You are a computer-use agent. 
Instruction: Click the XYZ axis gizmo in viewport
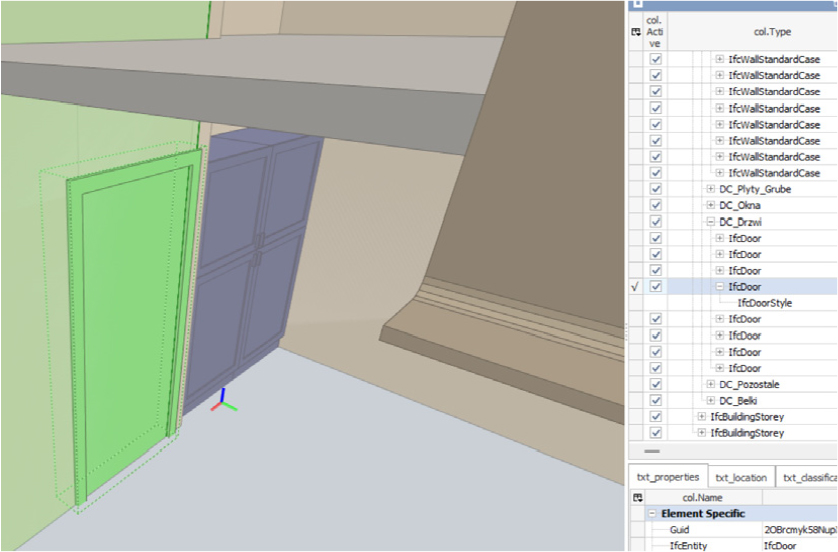pos(223,400)
